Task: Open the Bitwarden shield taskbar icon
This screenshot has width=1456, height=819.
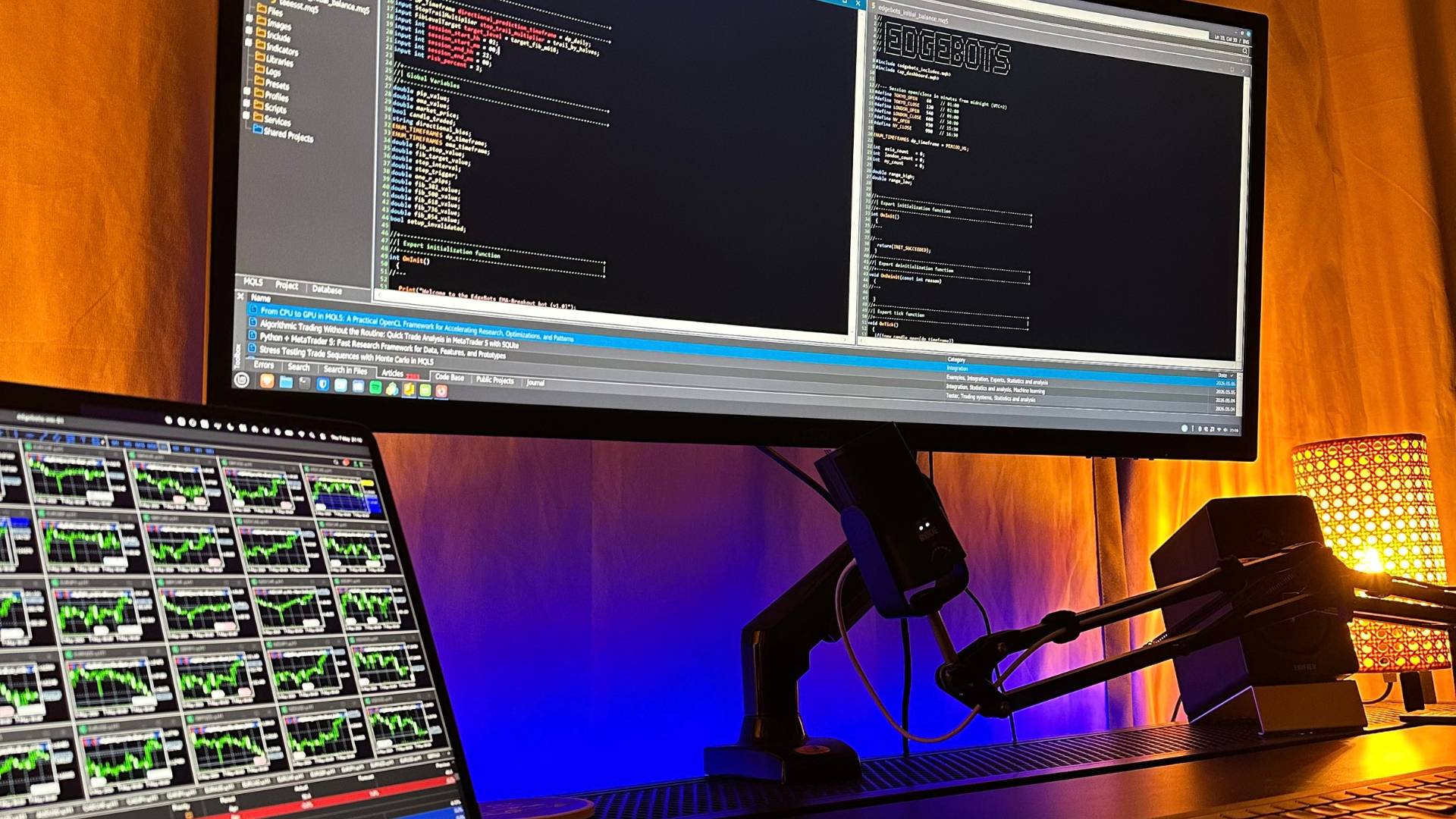Action: click(323, 384)
